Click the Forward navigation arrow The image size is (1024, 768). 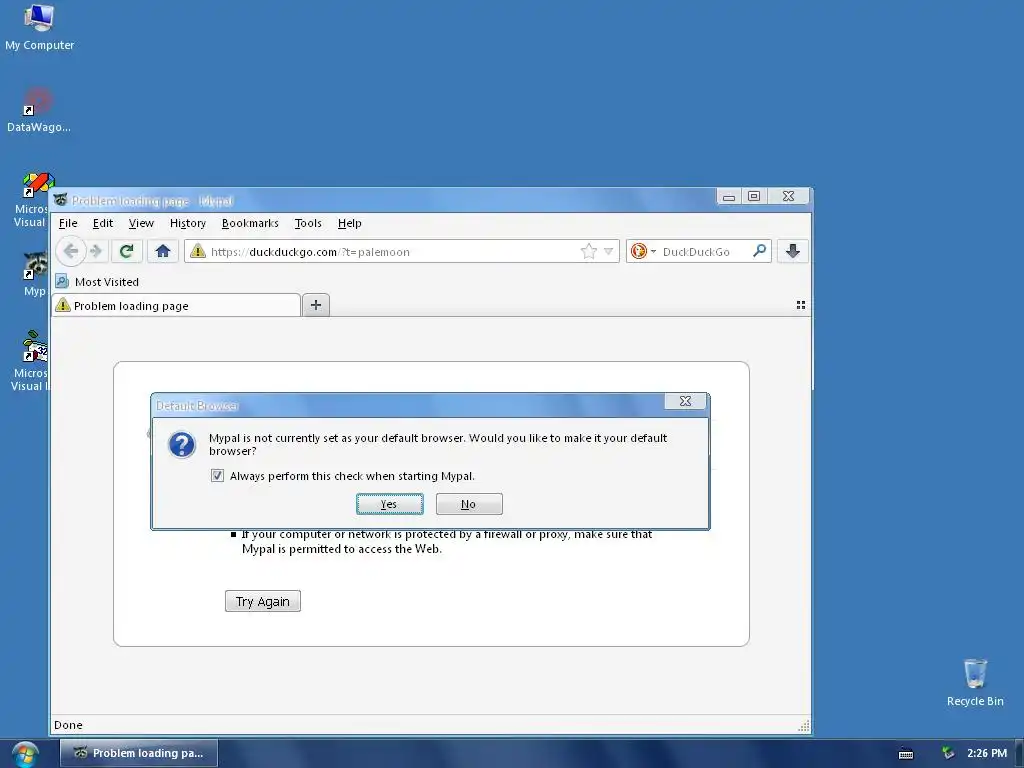(97, 251)
